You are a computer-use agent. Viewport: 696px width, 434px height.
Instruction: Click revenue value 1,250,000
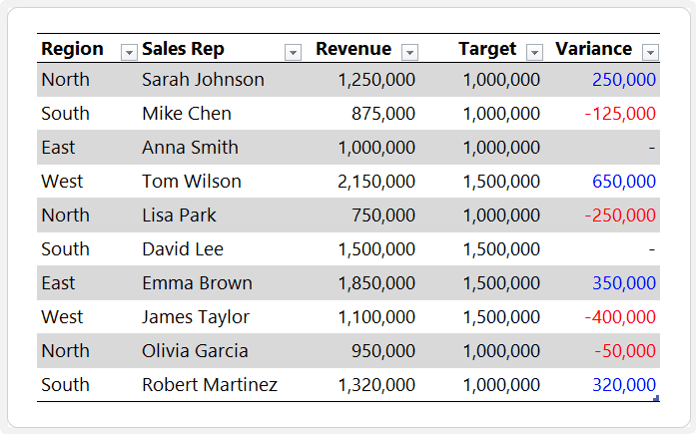pyautogui.click(x=376, y=80)
